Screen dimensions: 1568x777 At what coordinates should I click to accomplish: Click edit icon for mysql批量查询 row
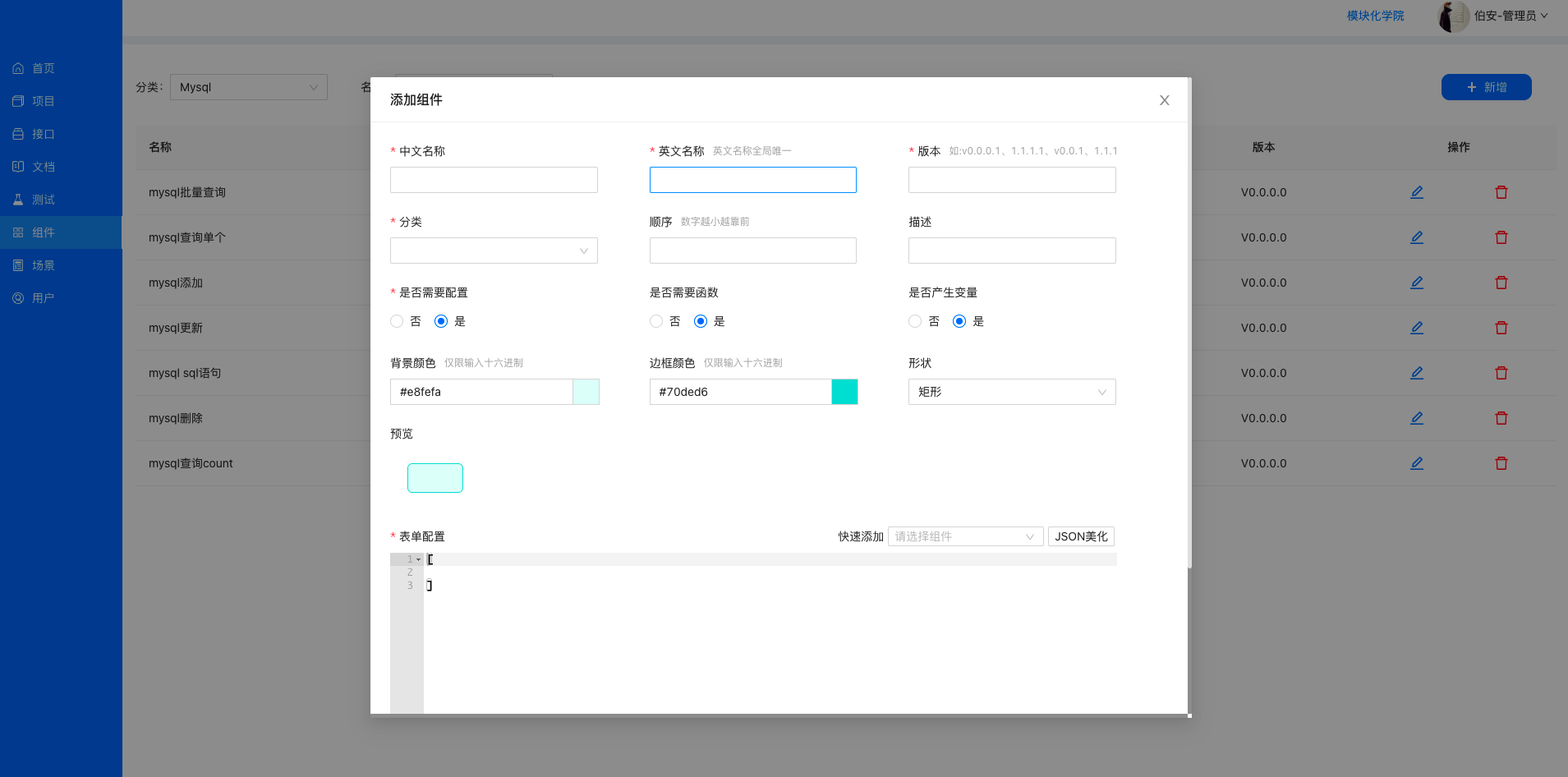(1417, 192)
